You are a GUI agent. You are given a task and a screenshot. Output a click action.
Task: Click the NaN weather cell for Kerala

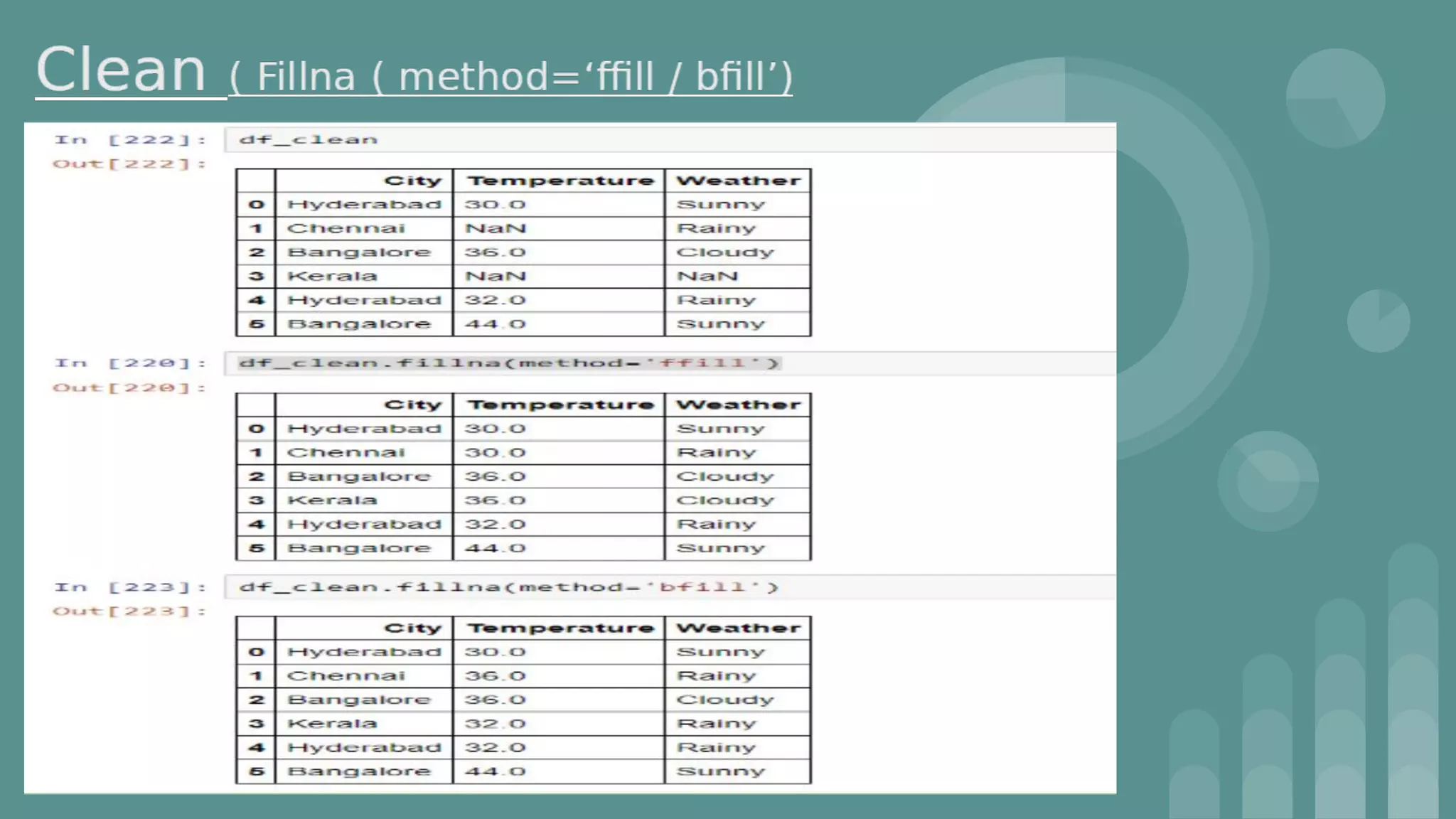point(707,276)
